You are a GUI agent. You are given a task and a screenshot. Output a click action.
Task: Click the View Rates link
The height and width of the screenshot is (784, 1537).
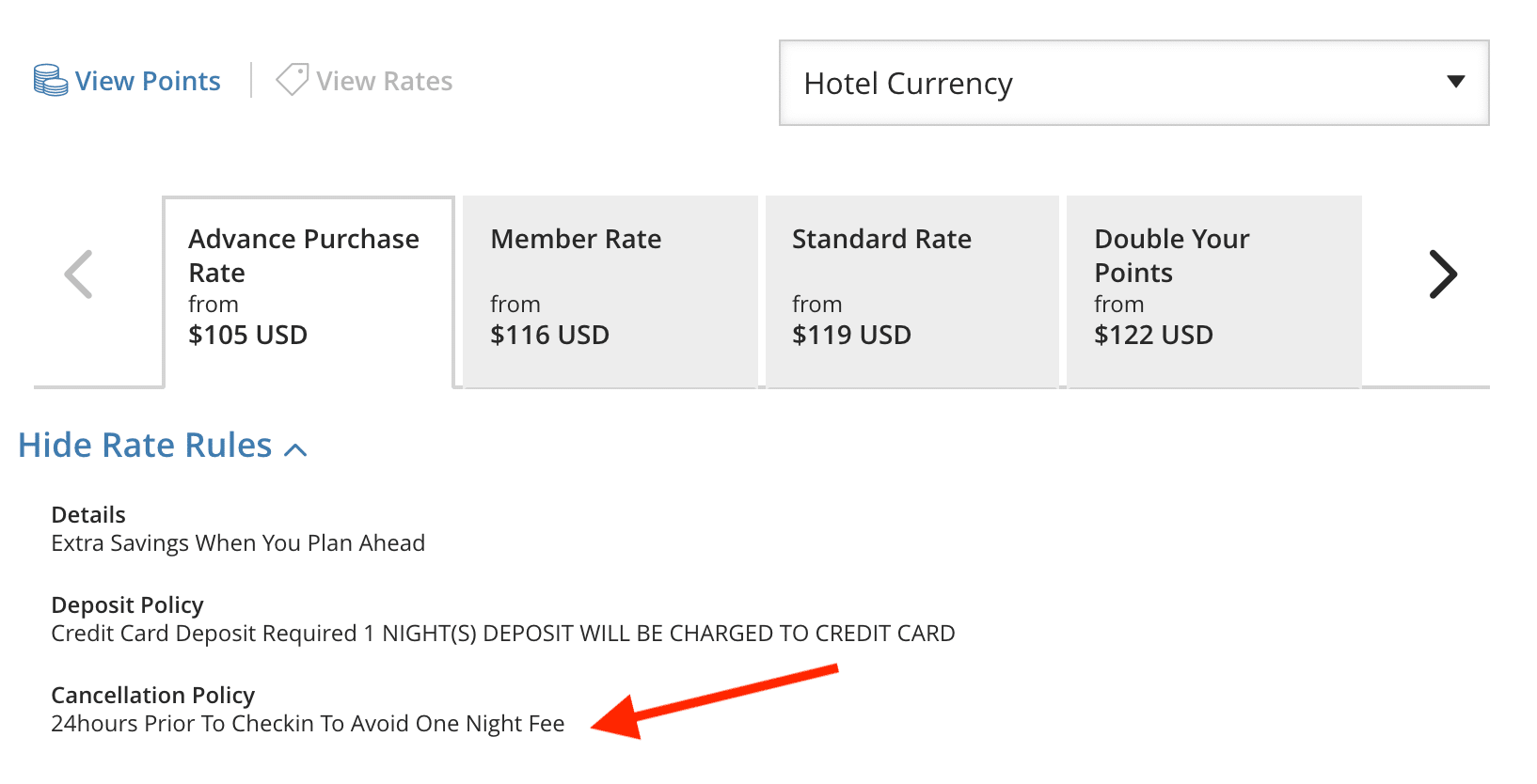coord(384,81)
